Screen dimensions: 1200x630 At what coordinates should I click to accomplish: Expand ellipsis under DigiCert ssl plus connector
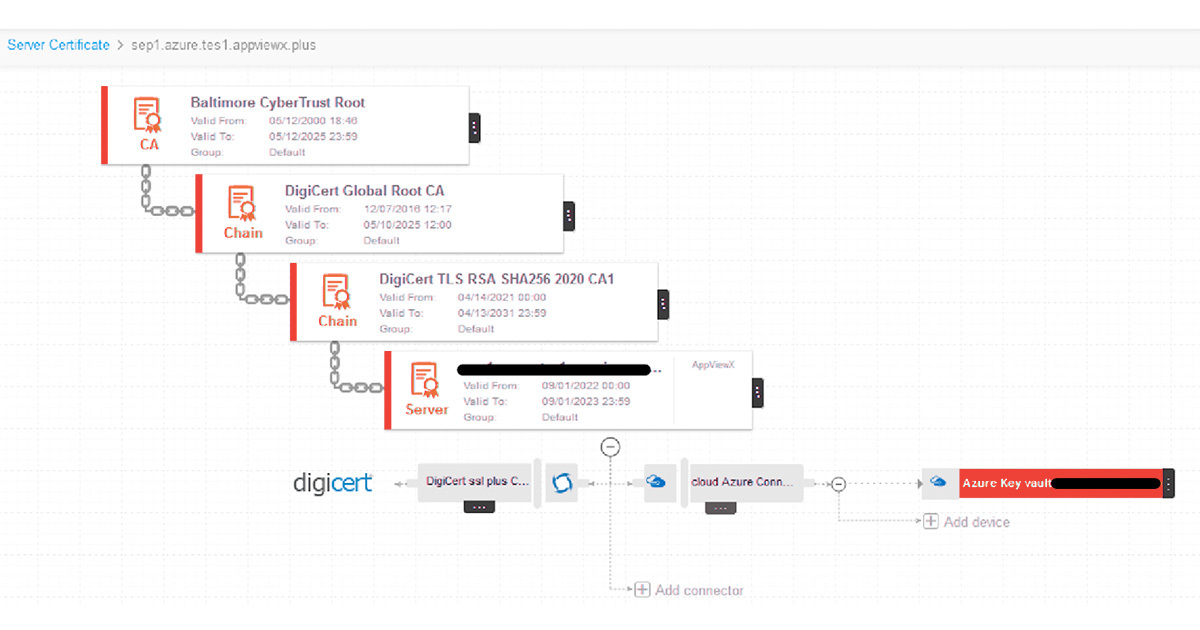(479, 507)
